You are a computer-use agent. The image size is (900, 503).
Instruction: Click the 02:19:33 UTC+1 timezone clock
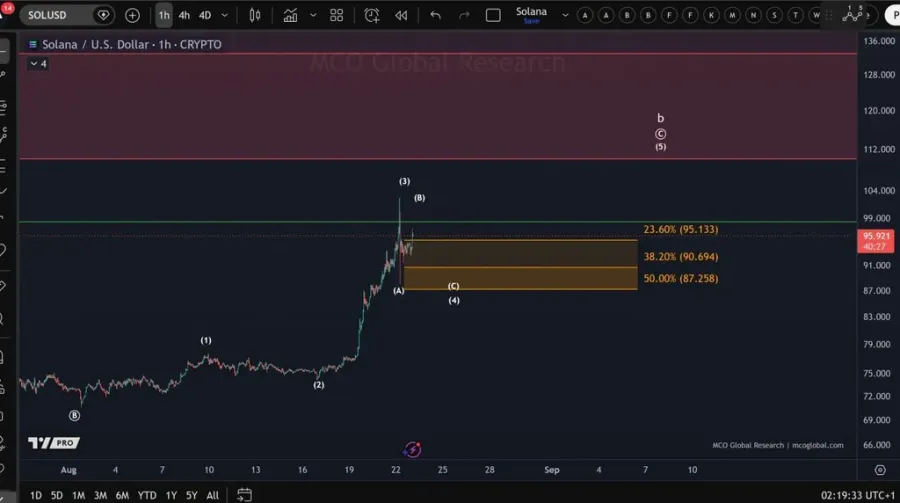click(858, 495)
